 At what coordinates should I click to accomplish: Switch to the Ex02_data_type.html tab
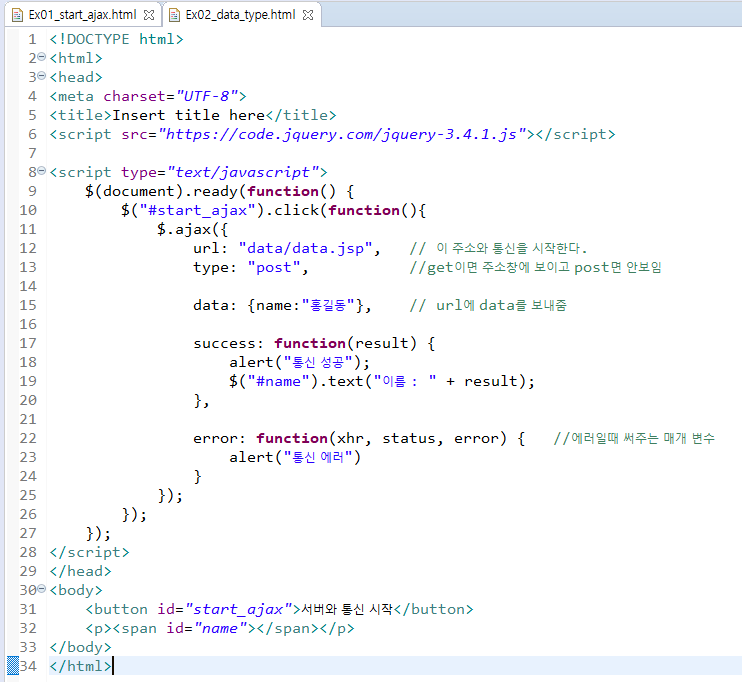(240, 15)
